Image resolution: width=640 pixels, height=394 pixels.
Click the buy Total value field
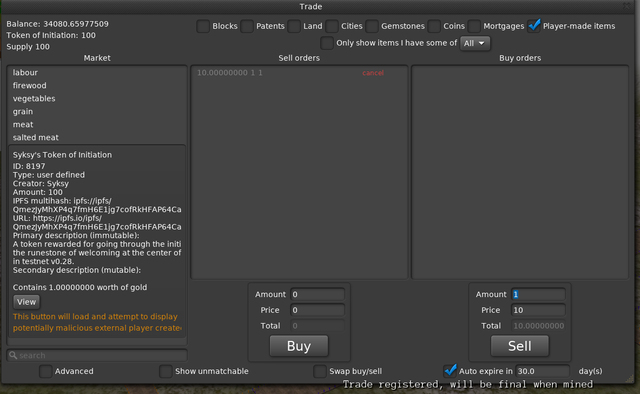pos(318,326)
